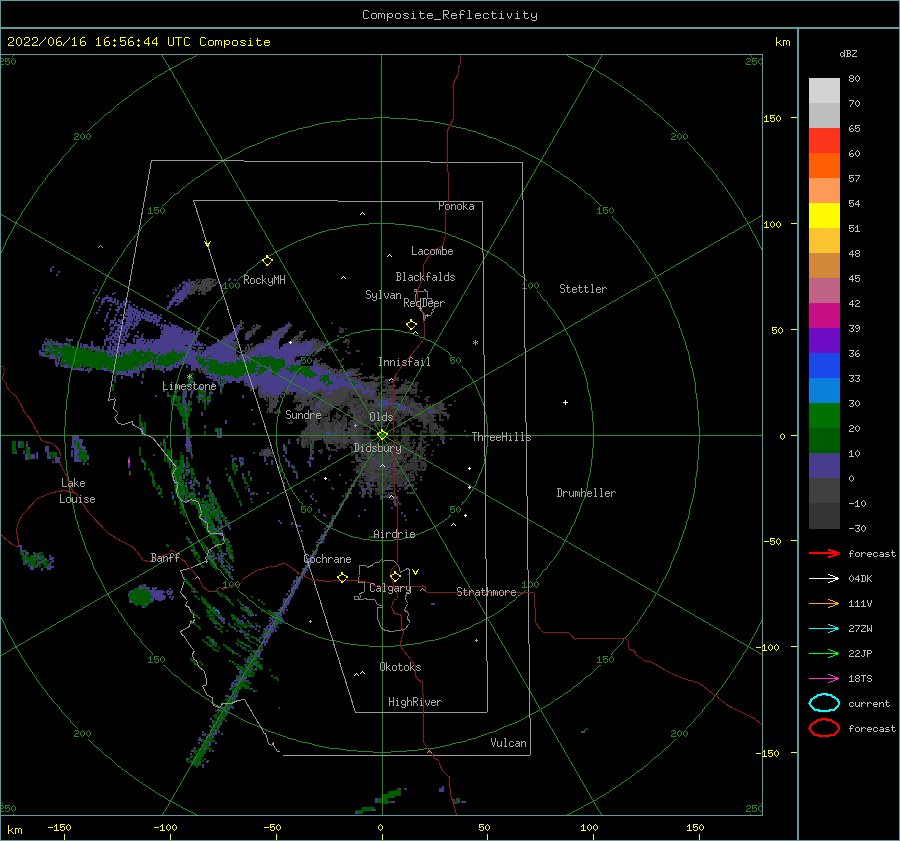The width and height of the screenshot is (900, 841).
Task: Click the Banff city label
Action: [165, 557]
